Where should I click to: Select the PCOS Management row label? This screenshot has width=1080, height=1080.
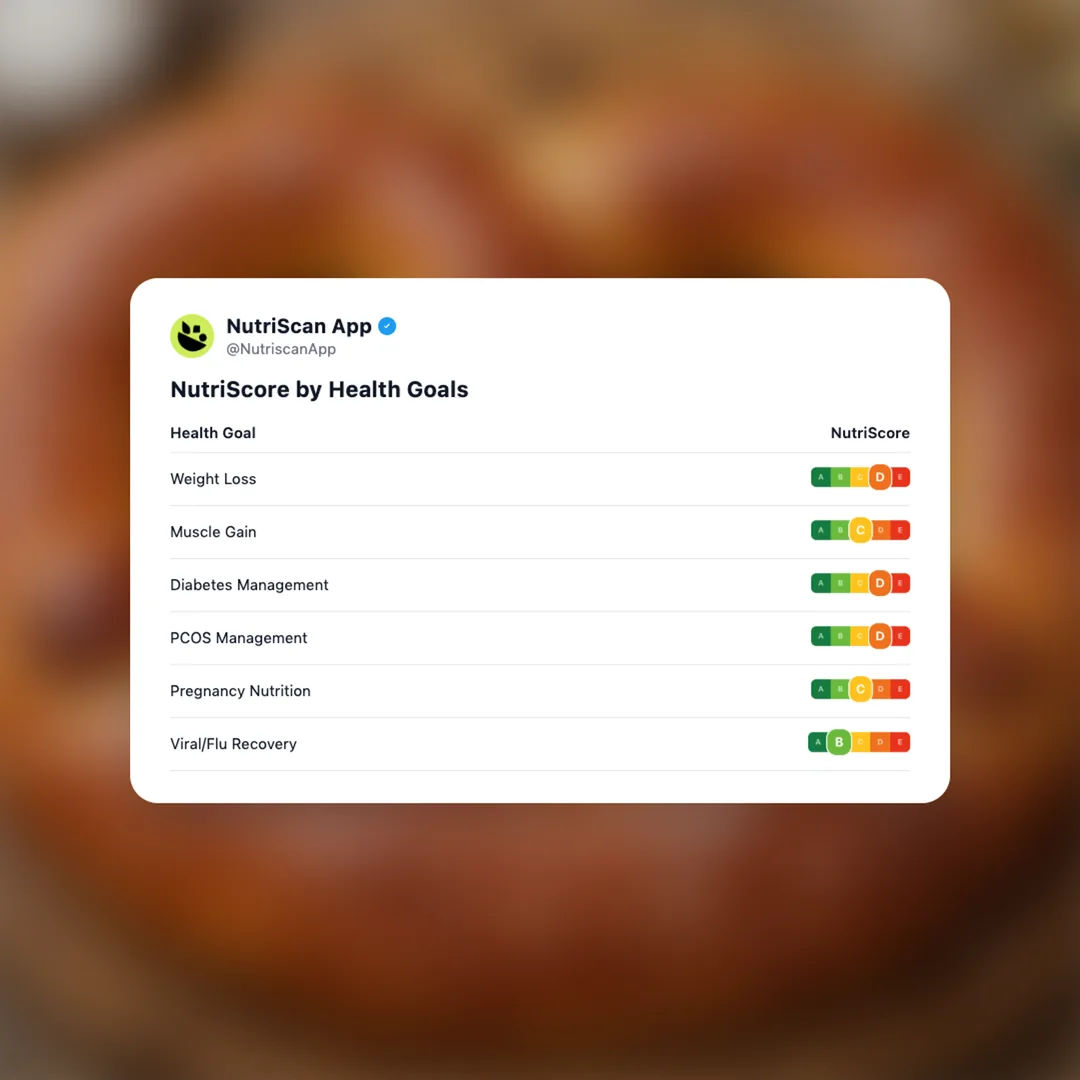tap(239, 638)
